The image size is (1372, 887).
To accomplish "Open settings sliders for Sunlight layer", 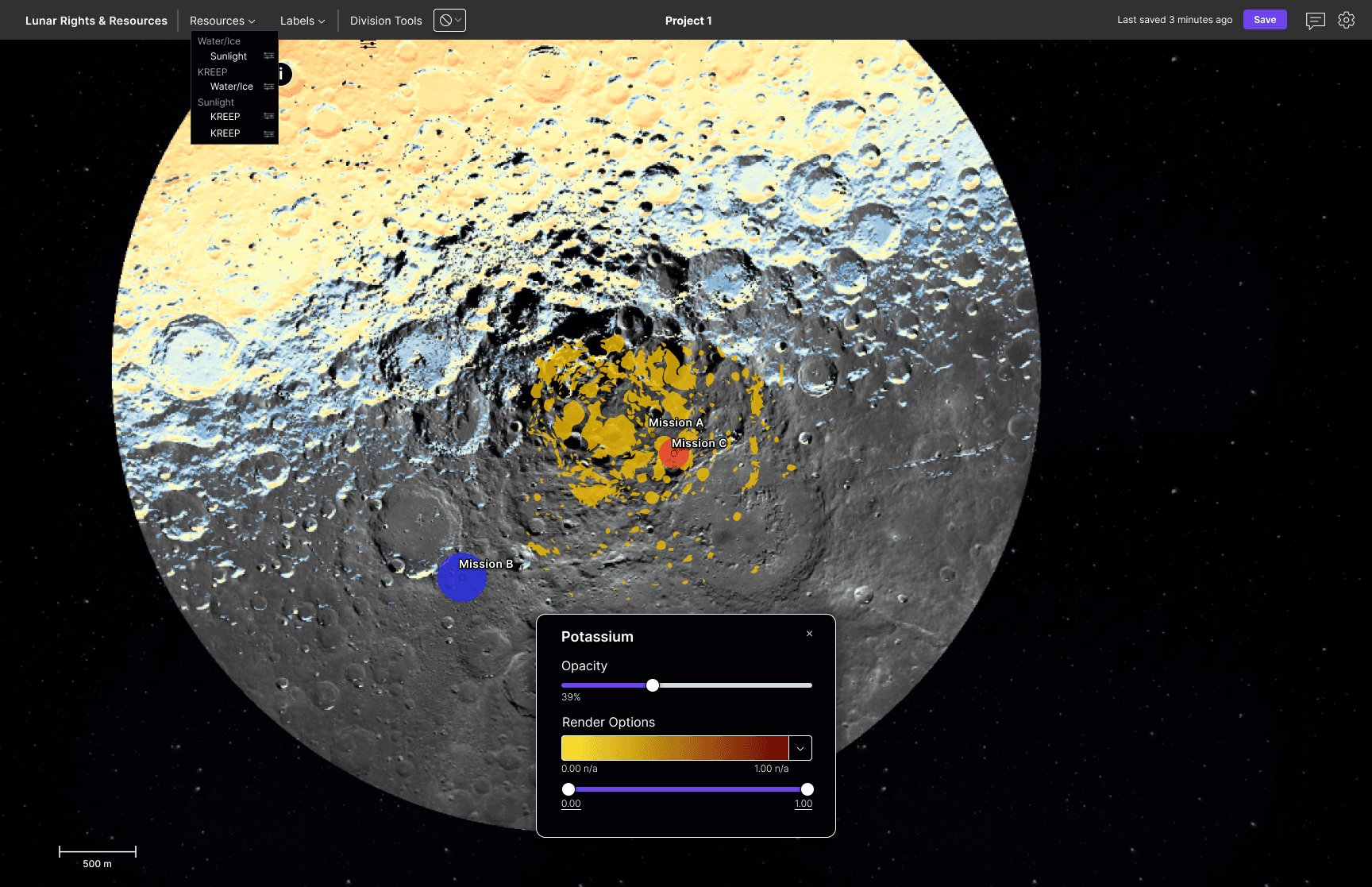I will point(268,56).
